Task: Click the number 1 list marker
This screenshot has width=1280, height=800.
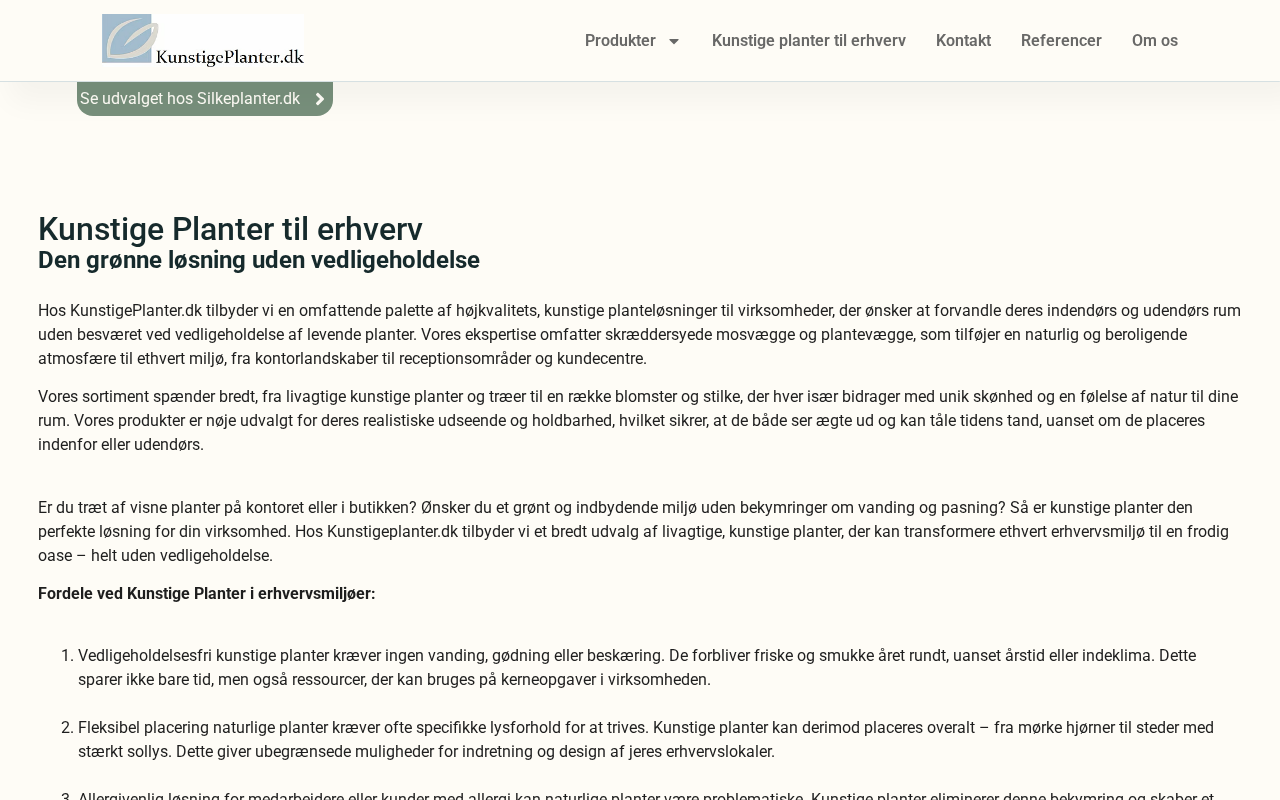Action: tap(67, 656)
